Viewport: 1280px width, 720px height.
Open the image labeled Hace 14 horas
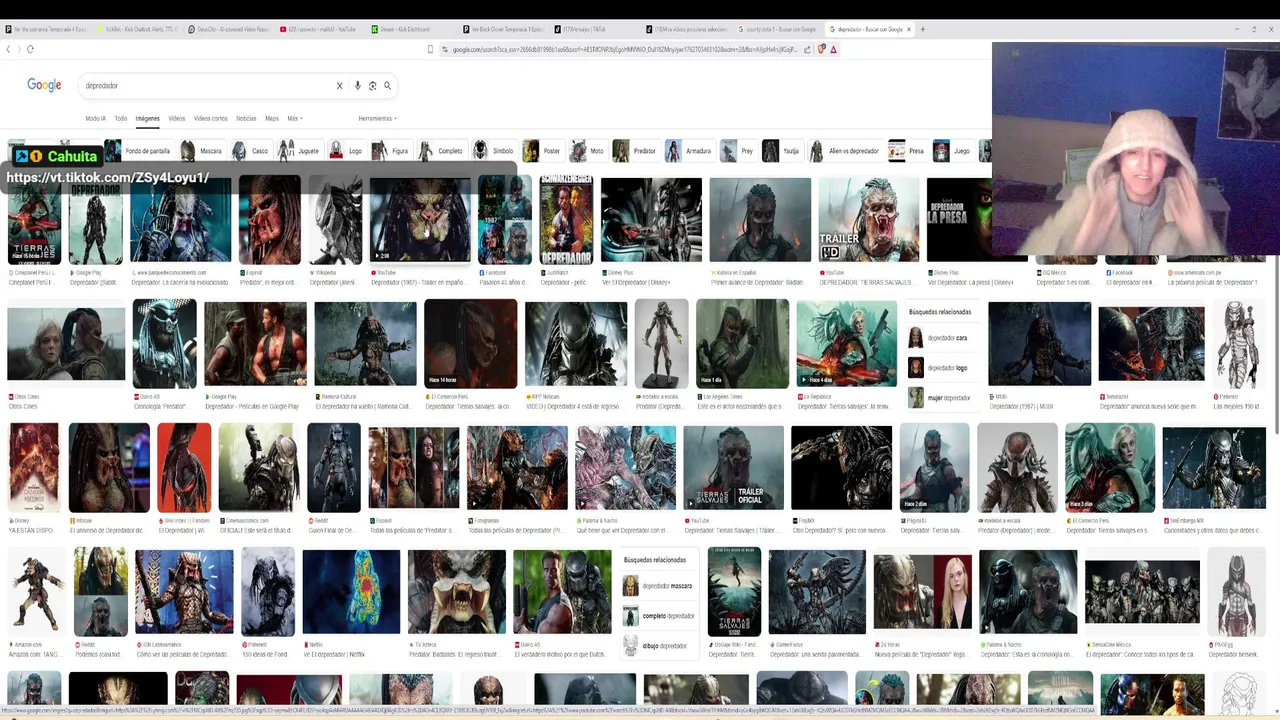[x=470, y=344]
